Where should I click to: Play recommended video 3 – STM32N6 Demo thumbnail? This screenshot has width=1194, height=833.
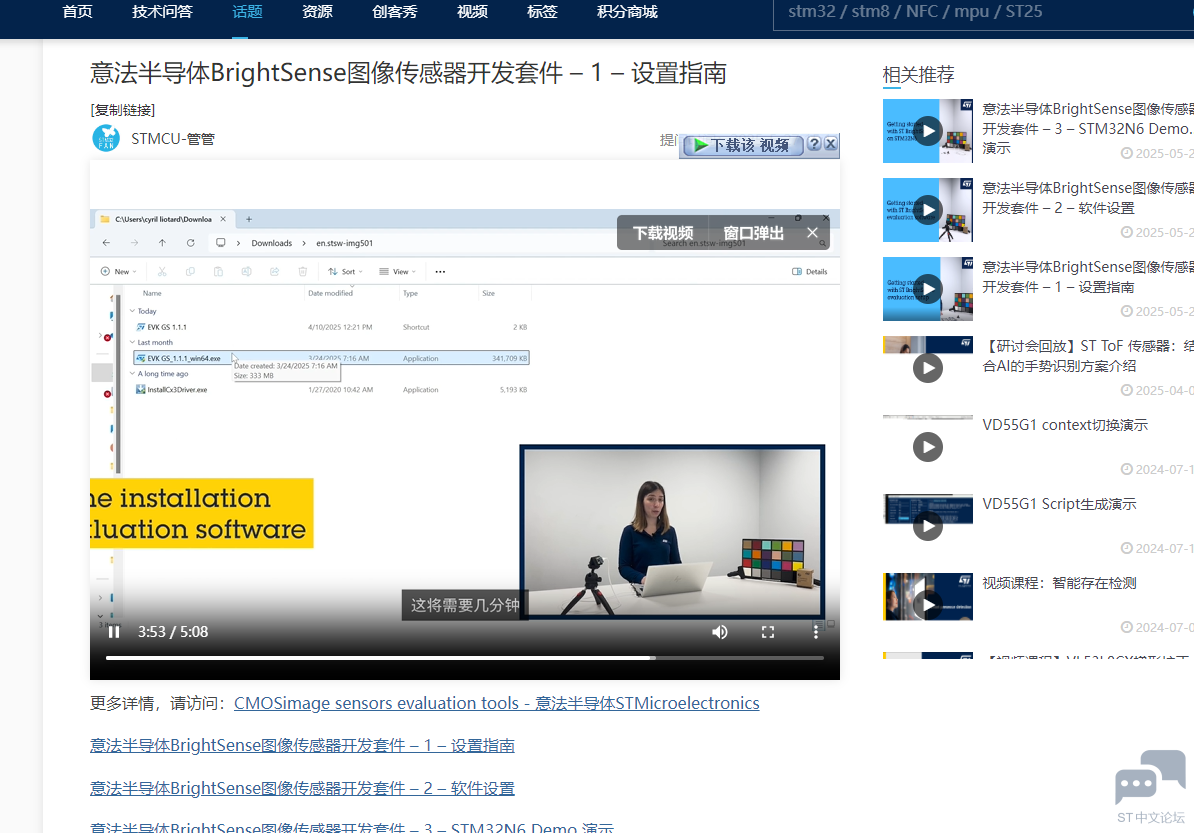[x=927, y=131]
